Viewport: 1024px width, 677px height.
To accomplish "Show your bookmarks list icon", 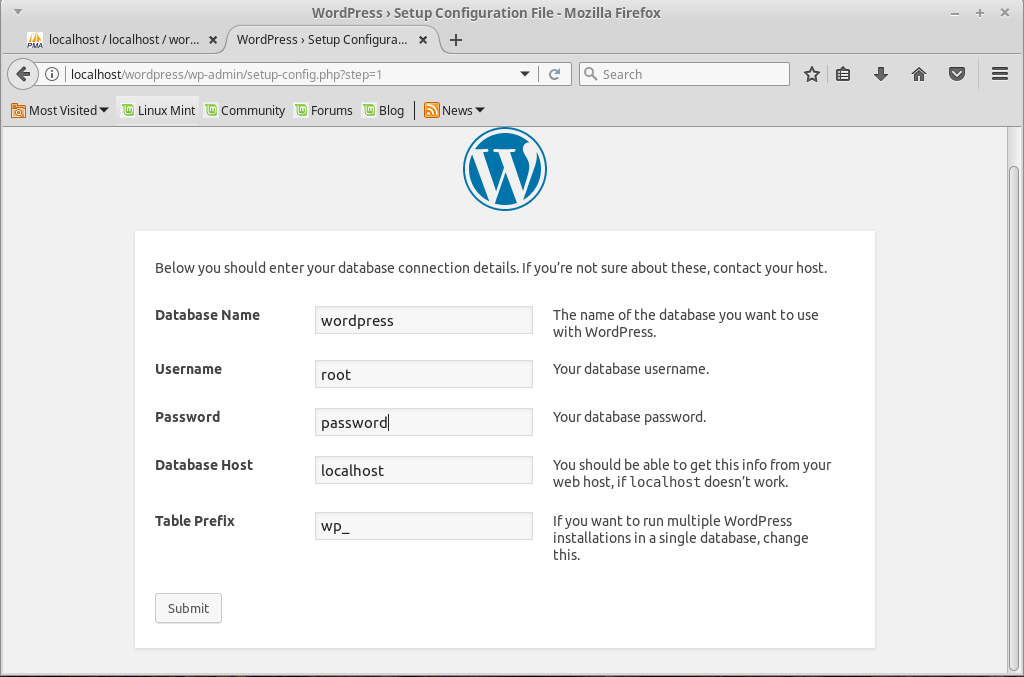I will click(843, 74).
